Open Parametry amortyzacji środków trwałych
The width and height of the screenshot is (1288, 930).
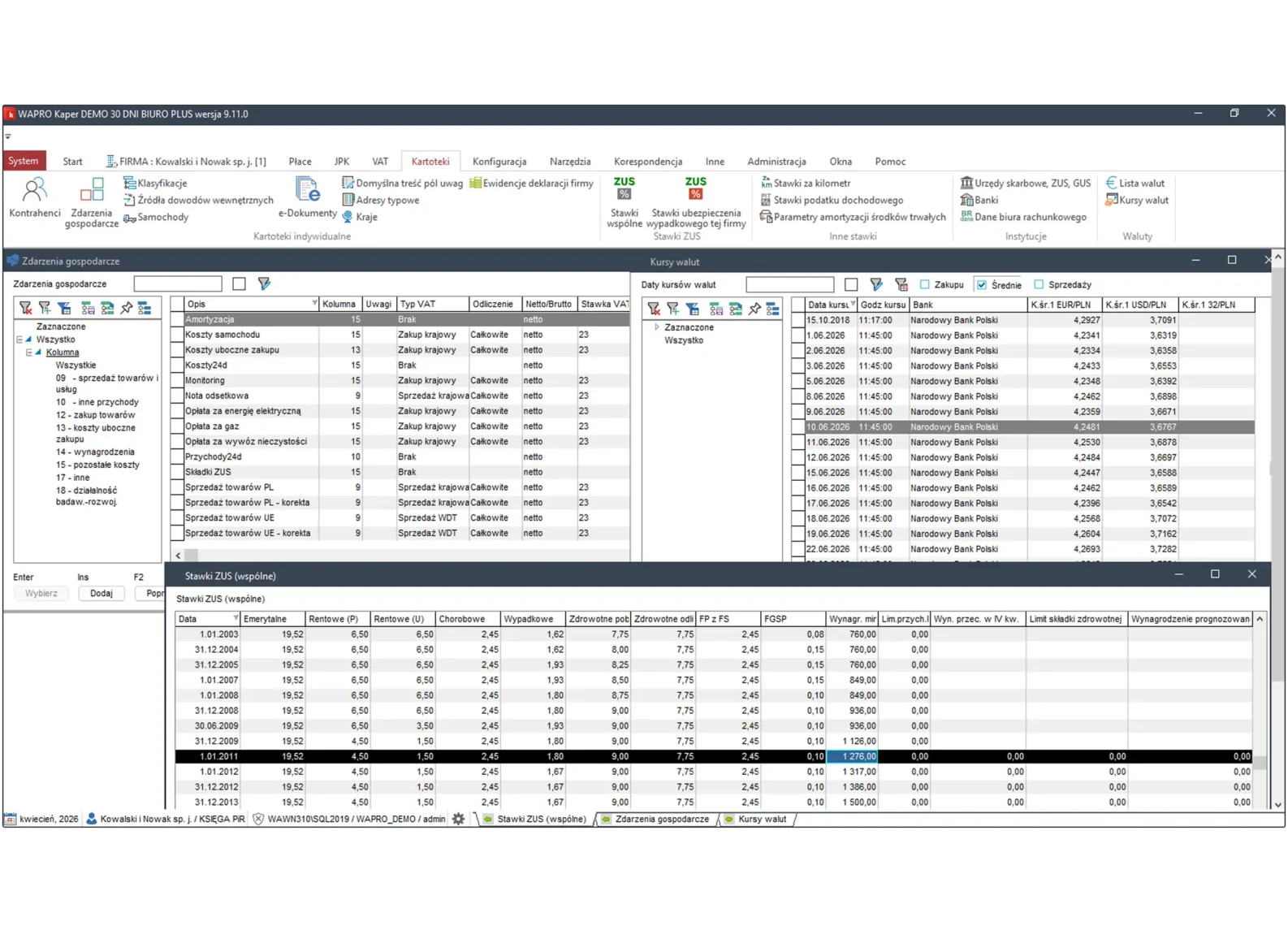tap(853, 218)
